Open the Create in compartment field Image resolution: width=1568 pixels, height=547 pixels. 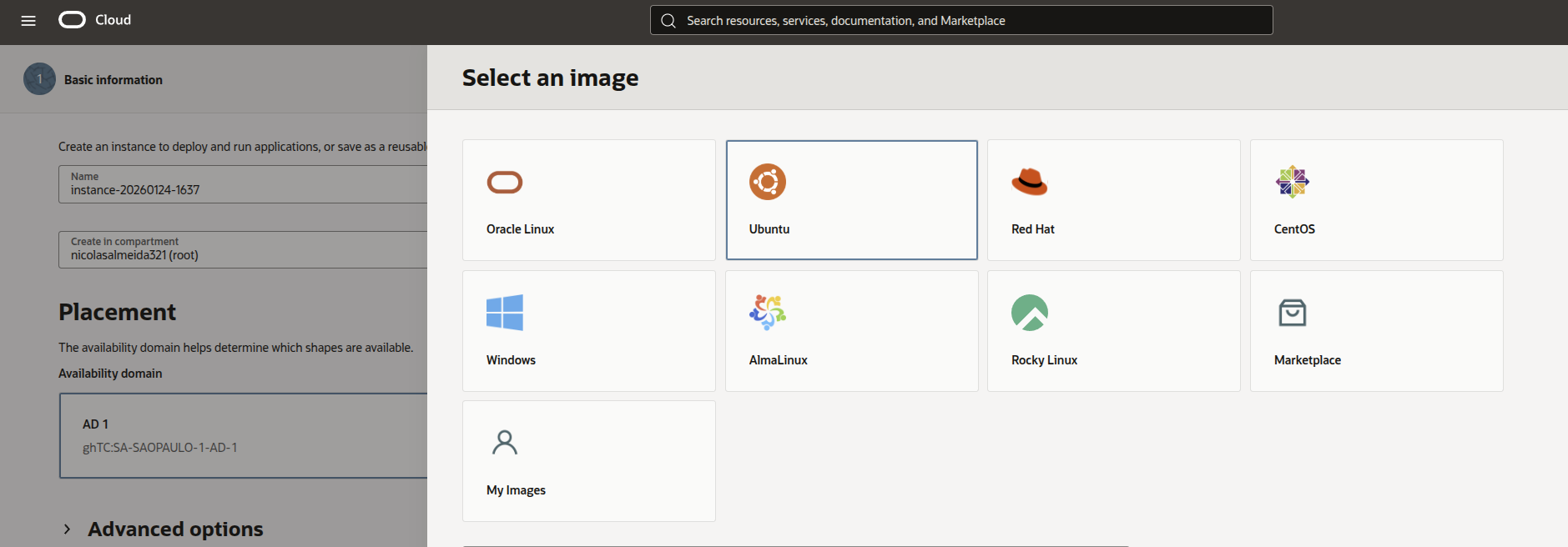tap(243, 249)
